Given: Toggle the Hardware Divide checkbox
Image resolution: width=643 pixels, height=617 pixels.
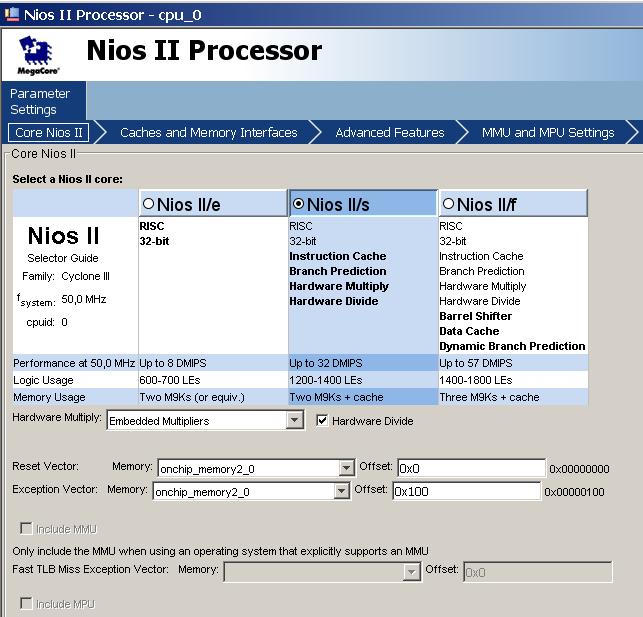Looking at the screenshot, I should 322,421.
